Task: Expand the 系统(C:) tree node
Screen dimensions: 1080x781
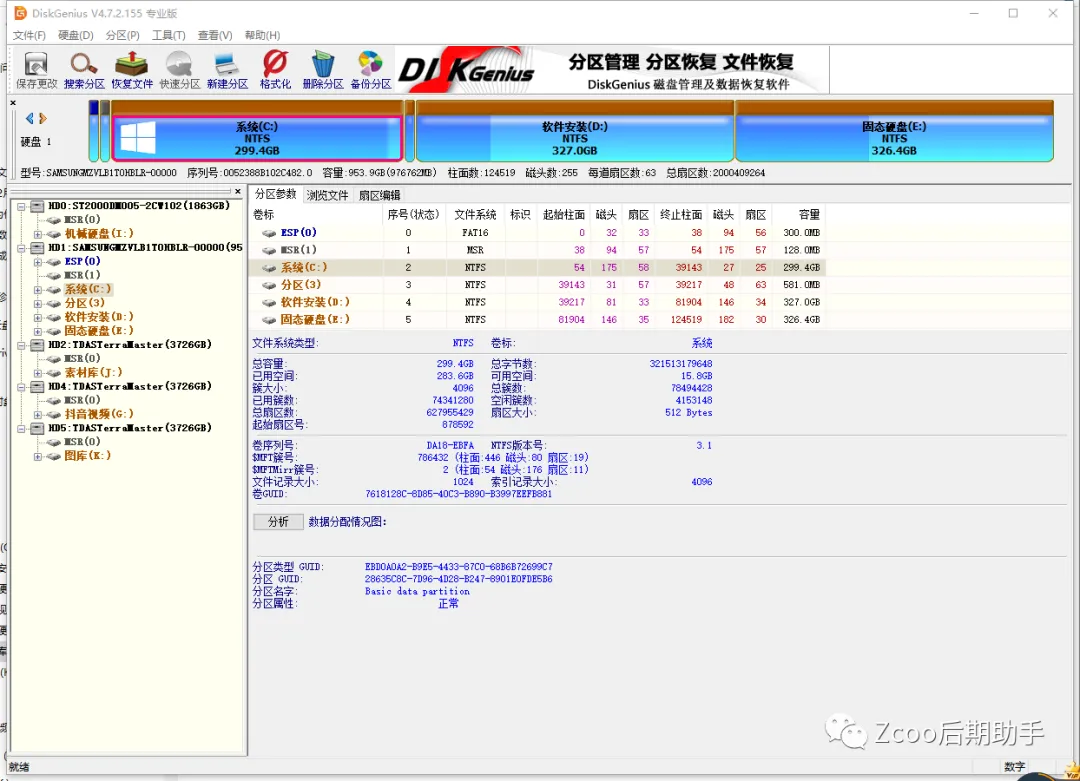Action: click(38, 290)
